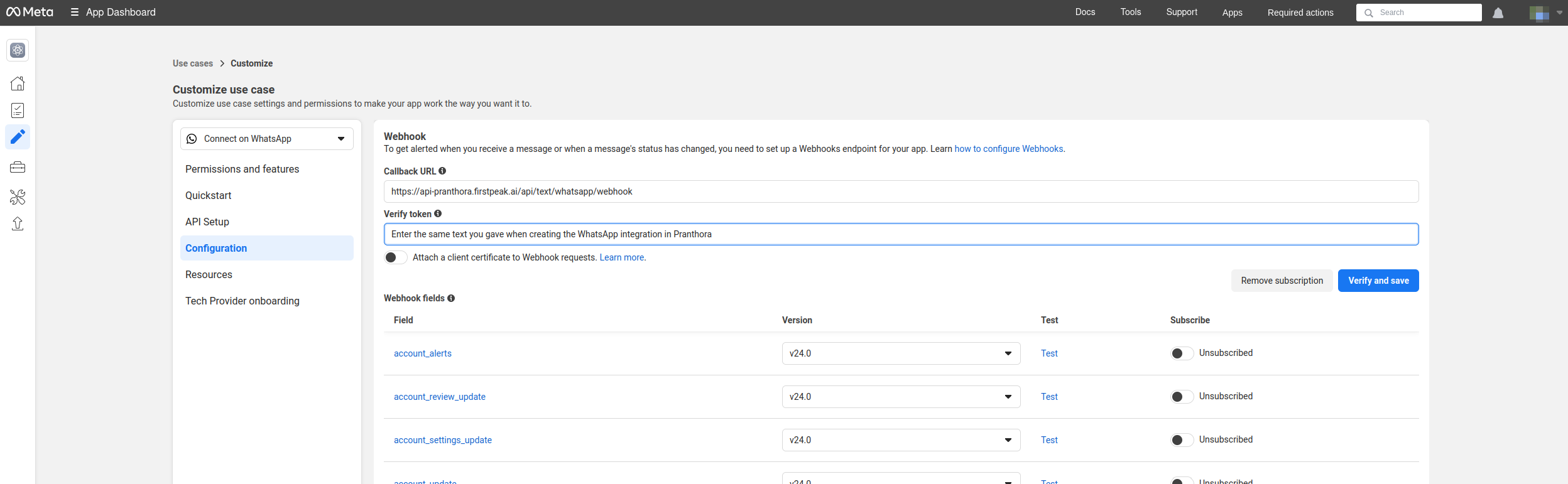Image resolution: width=1568 pixels, height=484 pixels.
Task: Focus the Callback URL input field
Action: pyautogui.click(x=901, y=191)
